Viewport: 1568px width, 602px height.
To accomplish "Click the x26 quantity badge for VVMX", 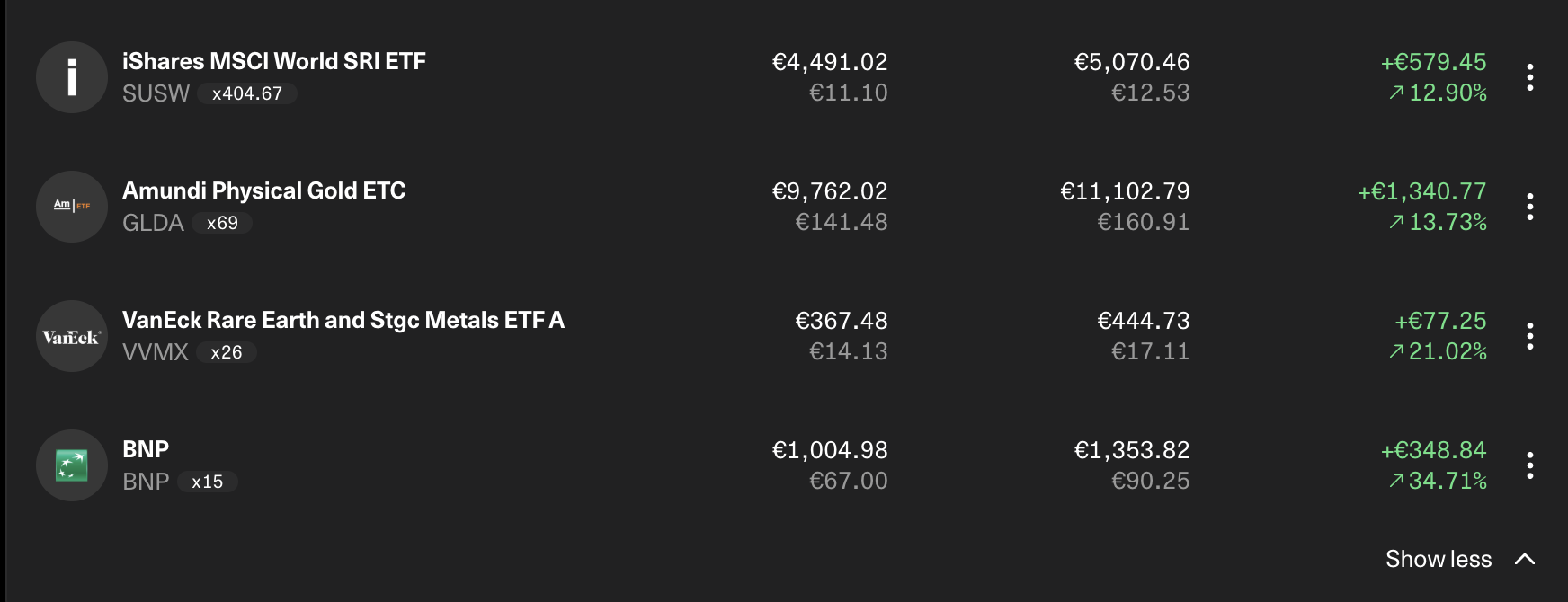I will pos(227,352).
